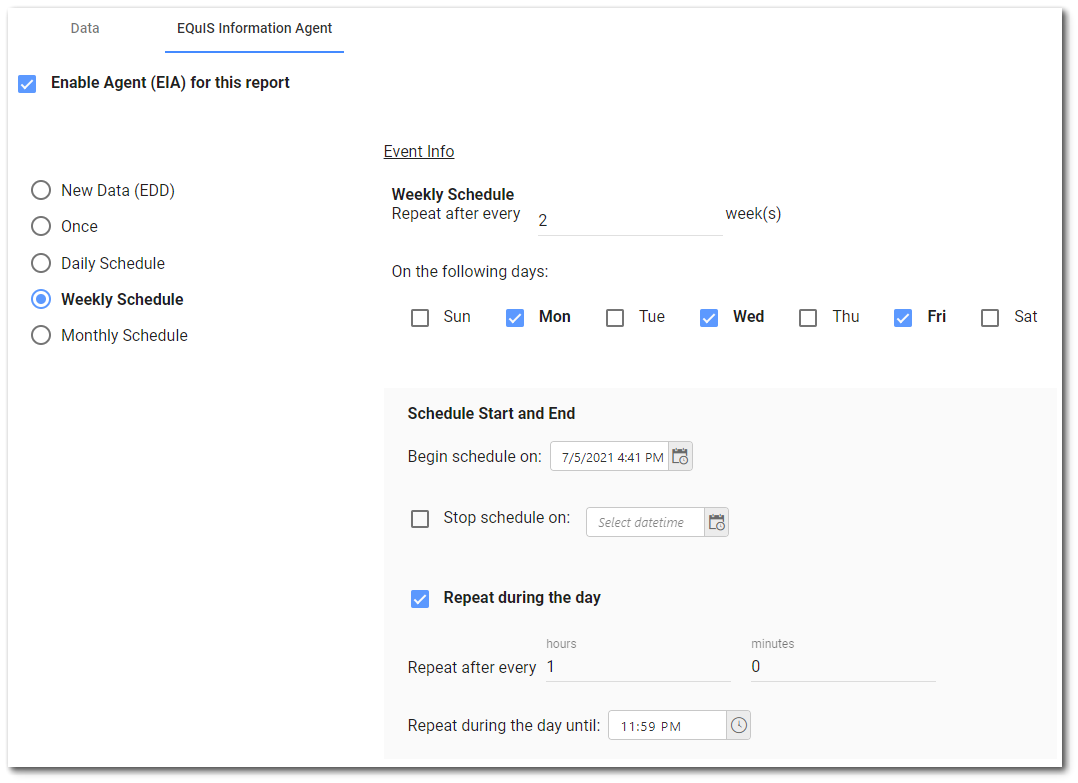Viewport: 1078px width, 783px height.
Task: Click the minutes repeat interval field
Action: point(842,667)
